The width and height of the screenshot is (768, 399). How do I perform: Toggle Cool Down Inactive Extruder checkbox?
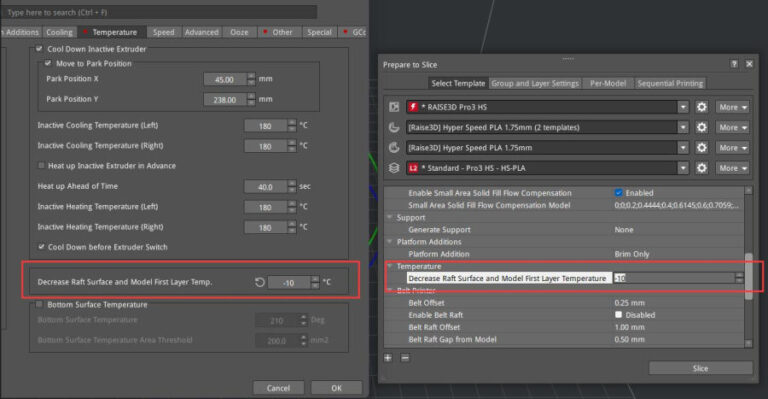(x=39, y=49)
